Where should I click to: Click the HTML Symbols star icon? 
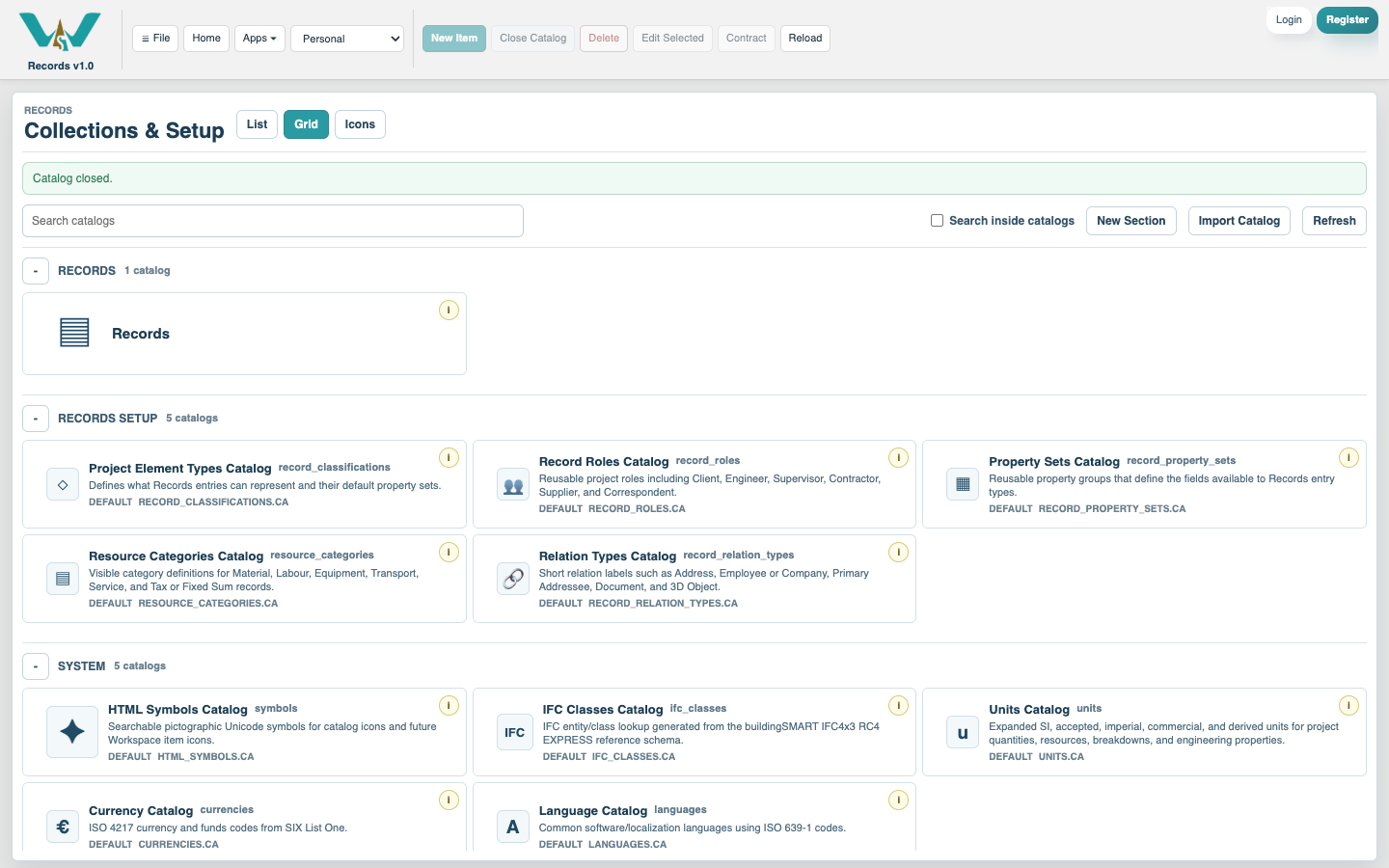(72, 732)
